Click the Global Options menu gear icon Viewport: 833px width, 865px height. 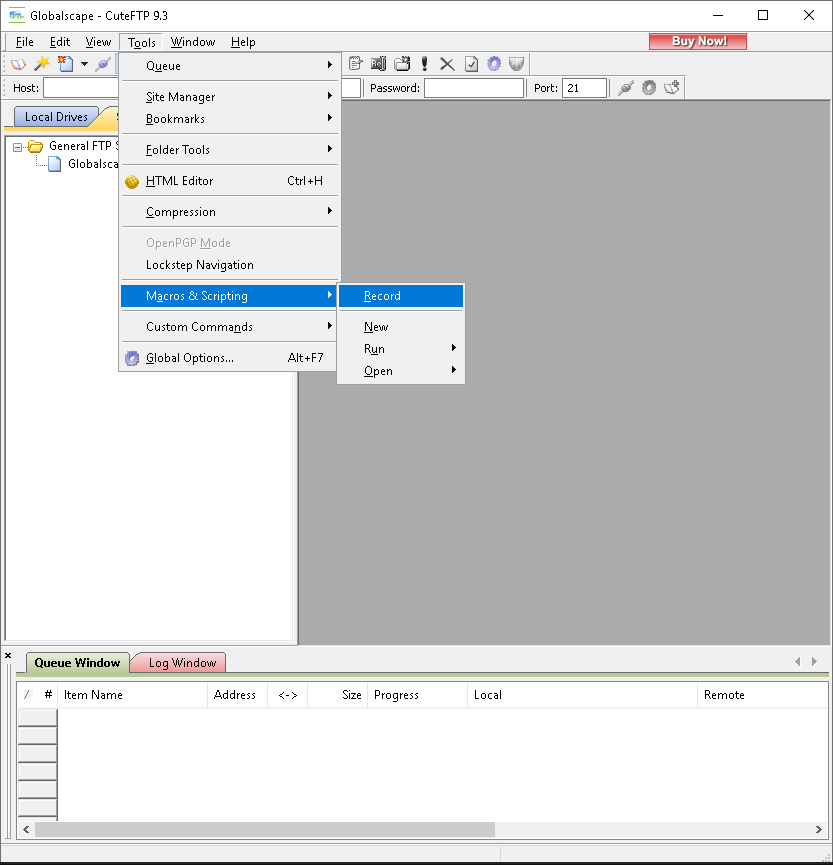(132, 359)
